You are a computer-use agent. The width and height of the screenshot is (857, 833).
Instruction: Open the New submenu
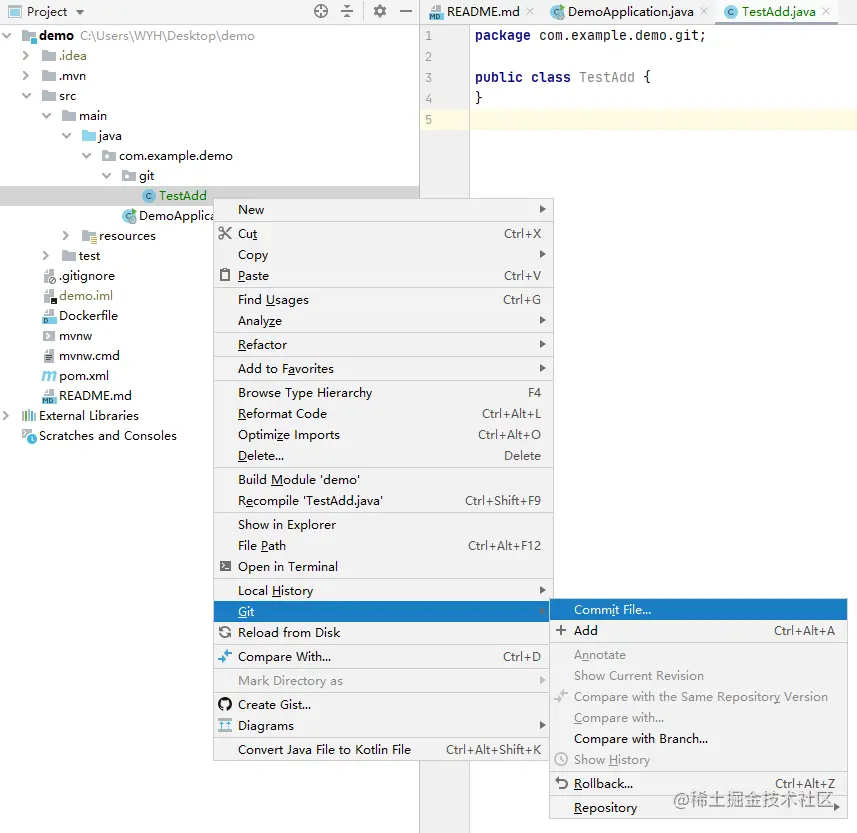[x=383, y=210]
